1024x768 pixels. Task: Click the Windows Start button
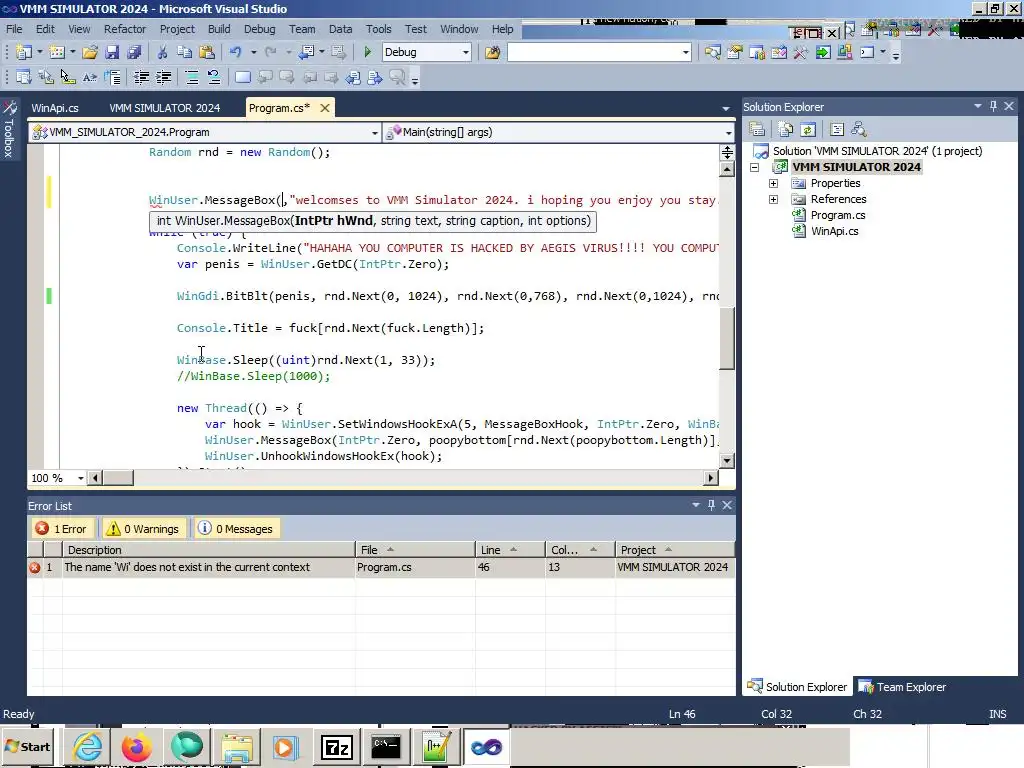tap(27, 746)
